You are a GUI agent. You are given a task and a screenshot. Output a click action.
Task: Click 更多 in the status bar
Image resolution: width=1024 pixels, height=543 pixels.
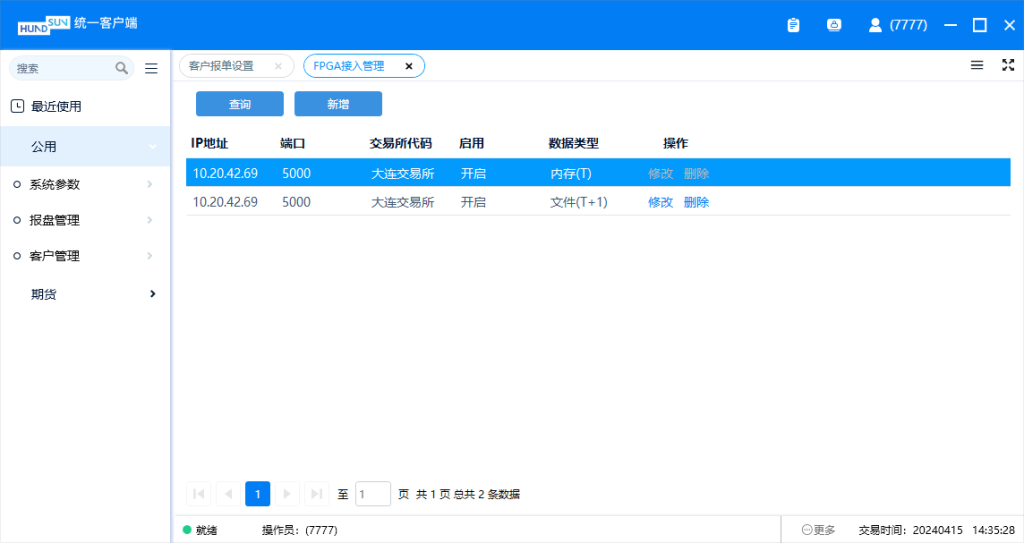point(818,530)
